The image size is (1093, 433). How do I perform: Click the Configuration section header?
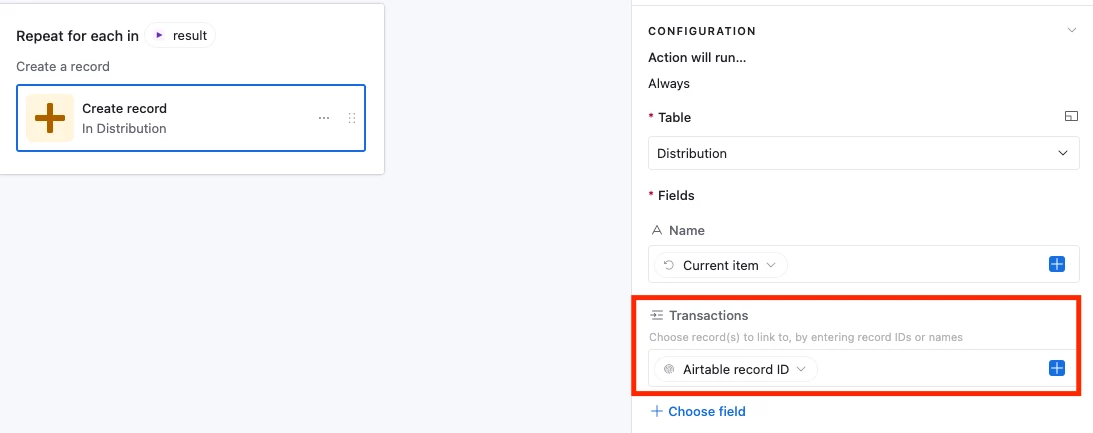[702, 31]
